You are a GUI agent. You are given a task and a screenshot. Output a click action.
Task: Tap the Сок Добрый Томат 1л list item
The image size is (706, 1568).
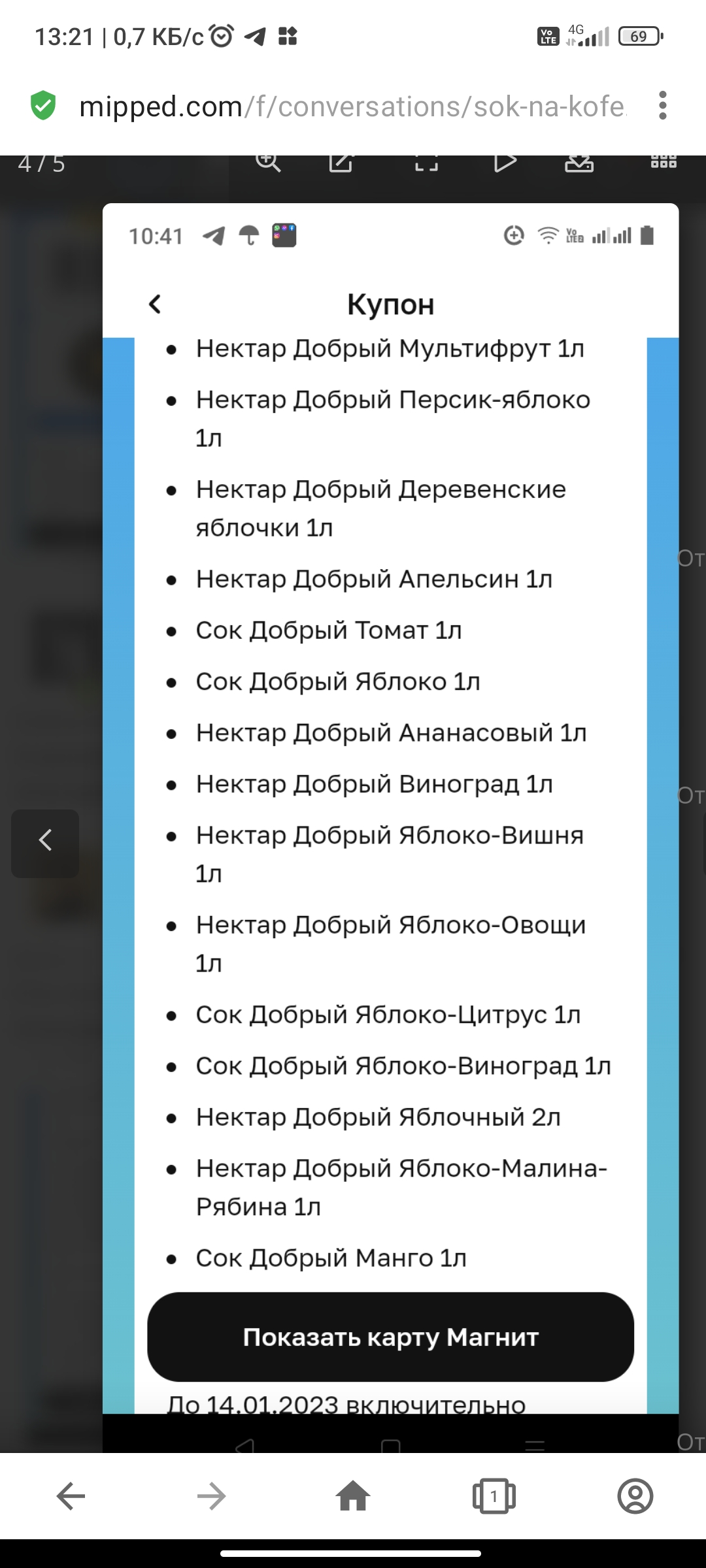tap(329, 630)
